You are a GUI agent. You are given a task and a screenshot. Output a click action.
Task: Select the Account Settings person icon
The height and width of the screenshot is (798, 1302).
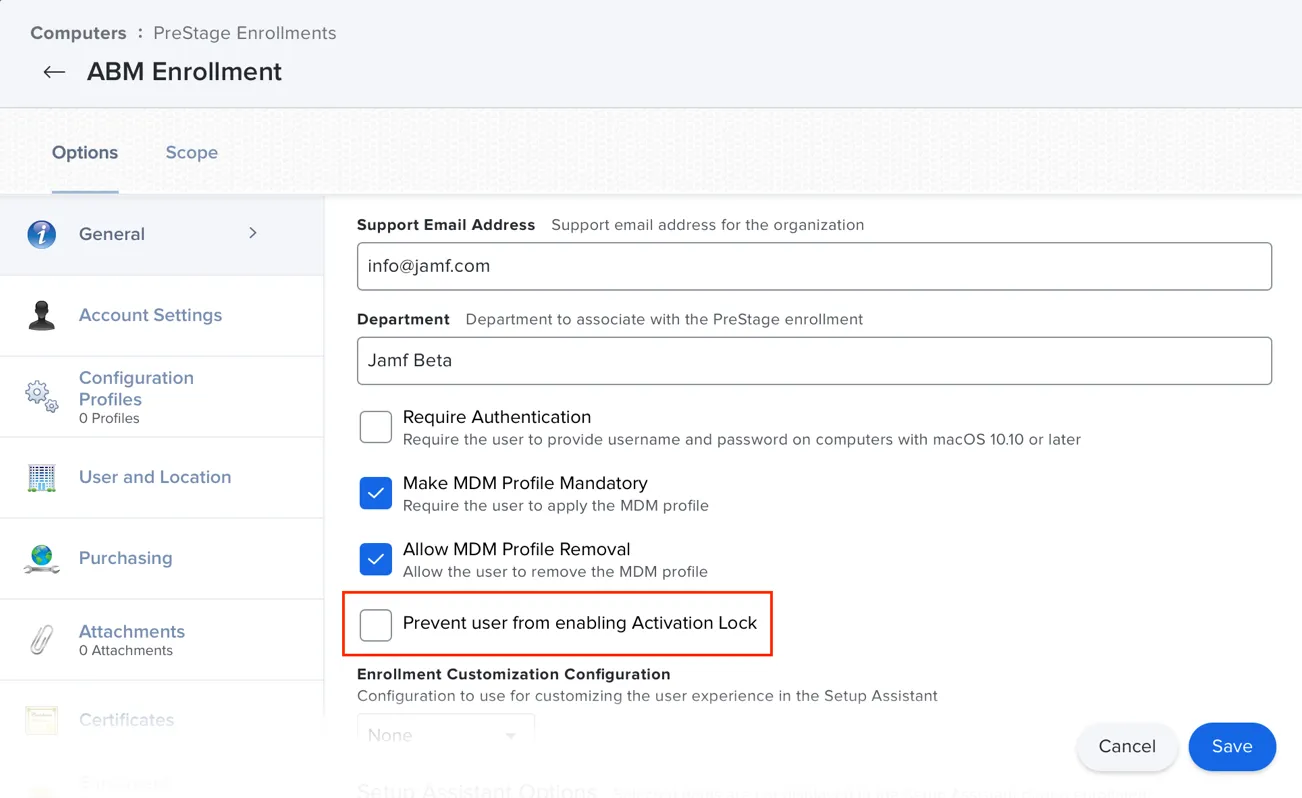(x=41, y=315)
